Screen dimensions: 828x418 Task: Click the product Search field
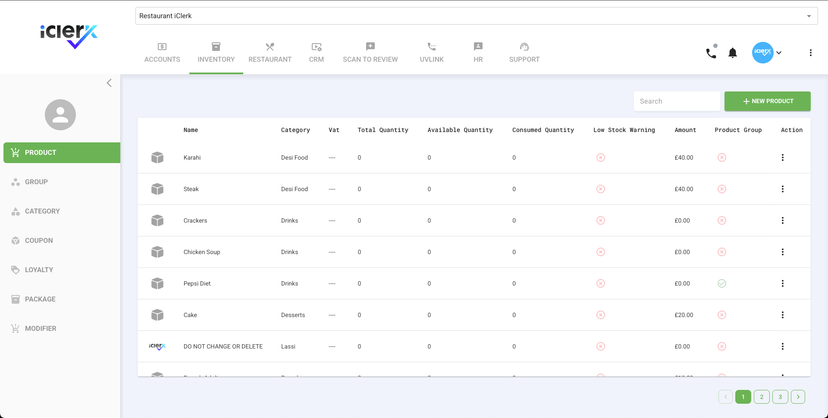[x=677, y=101]
